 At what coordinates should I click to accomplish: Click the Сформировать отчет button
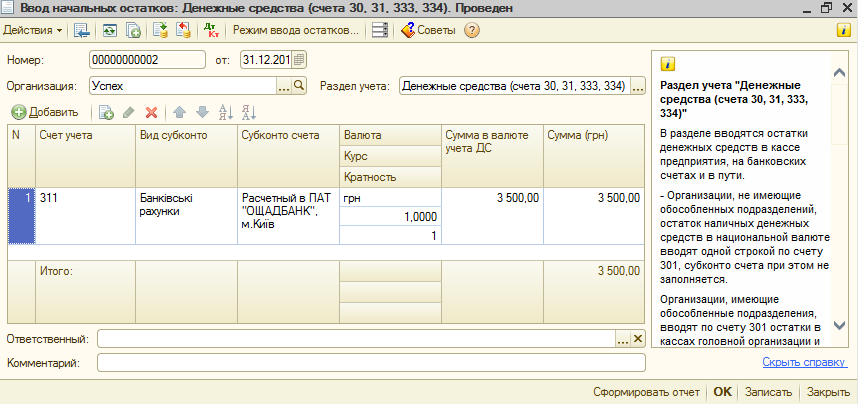click(647, 392)
